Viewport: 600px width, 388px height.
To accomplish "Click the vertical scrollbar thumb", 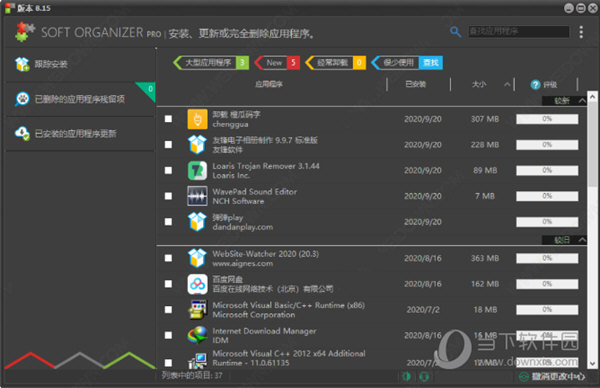I will [x=592, y=145].
